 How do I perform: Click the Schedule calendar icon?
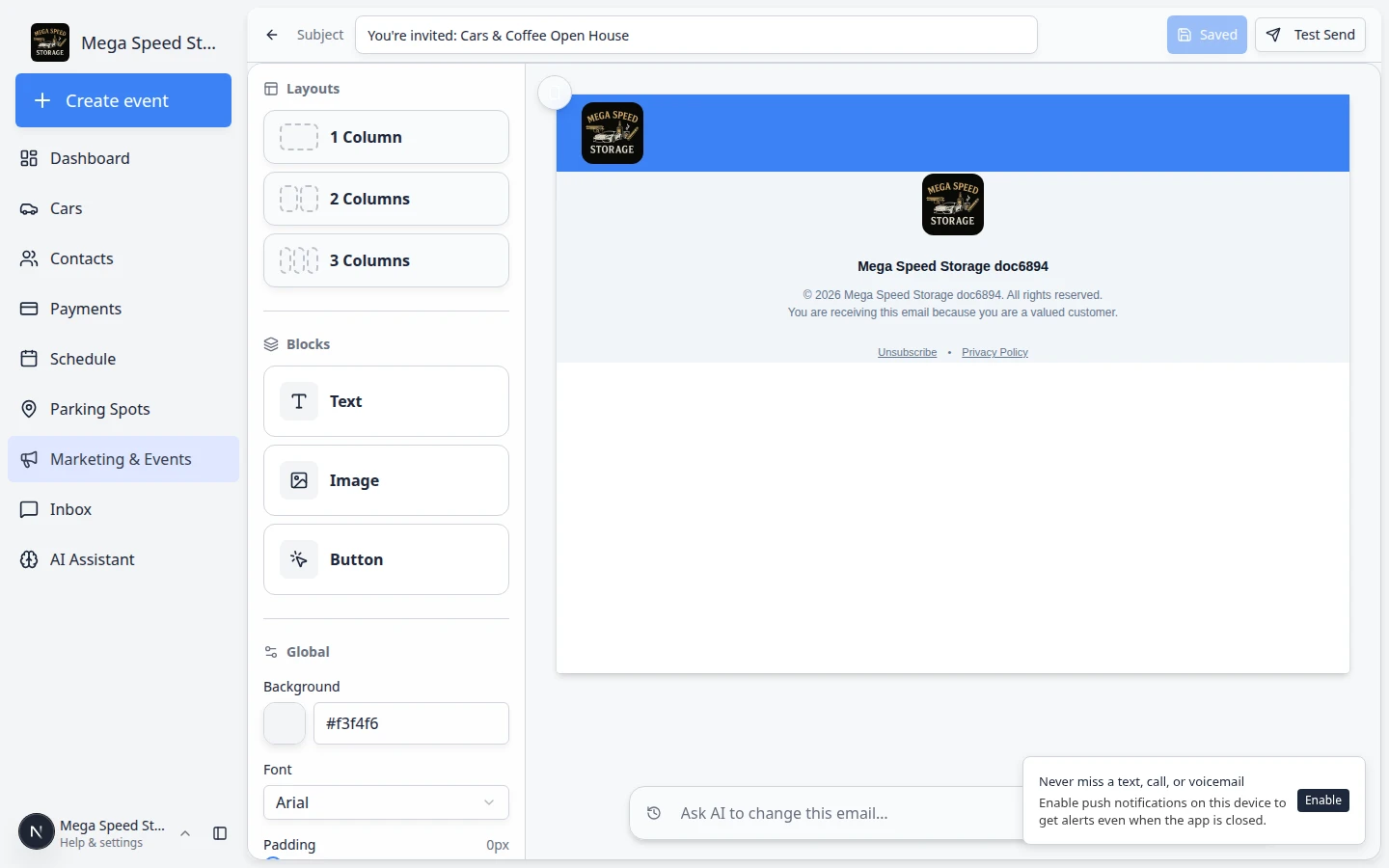[x=29, y=359]
